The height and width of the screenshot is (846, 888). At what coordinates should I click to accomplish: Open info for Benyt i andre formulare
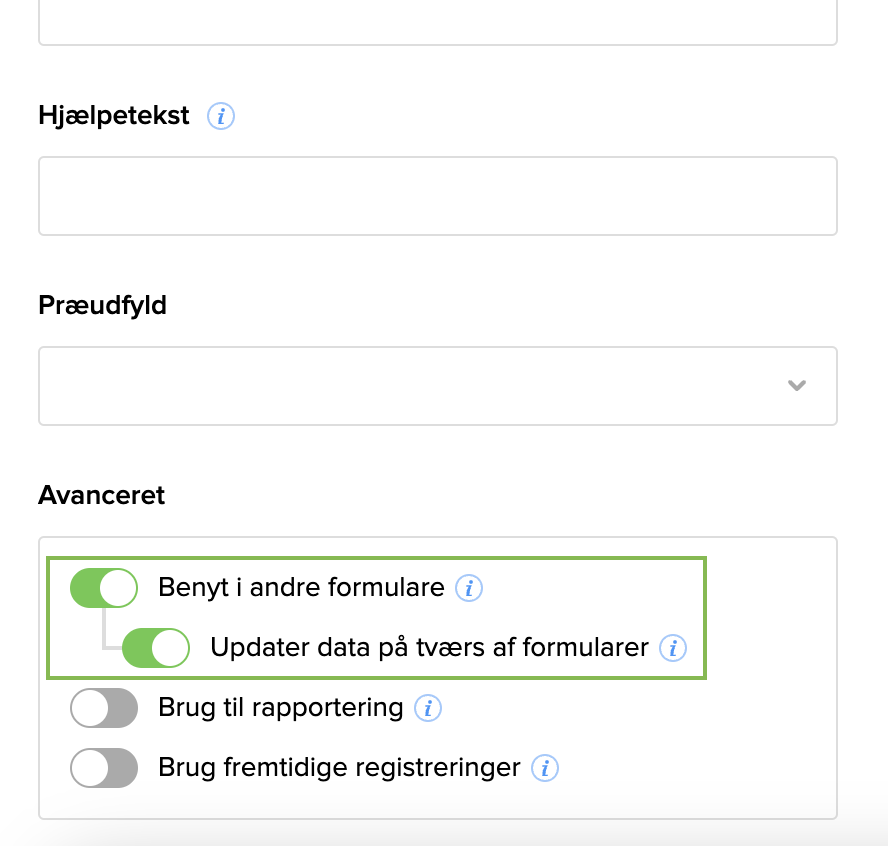pyautogui.click(x=469, y=588)
